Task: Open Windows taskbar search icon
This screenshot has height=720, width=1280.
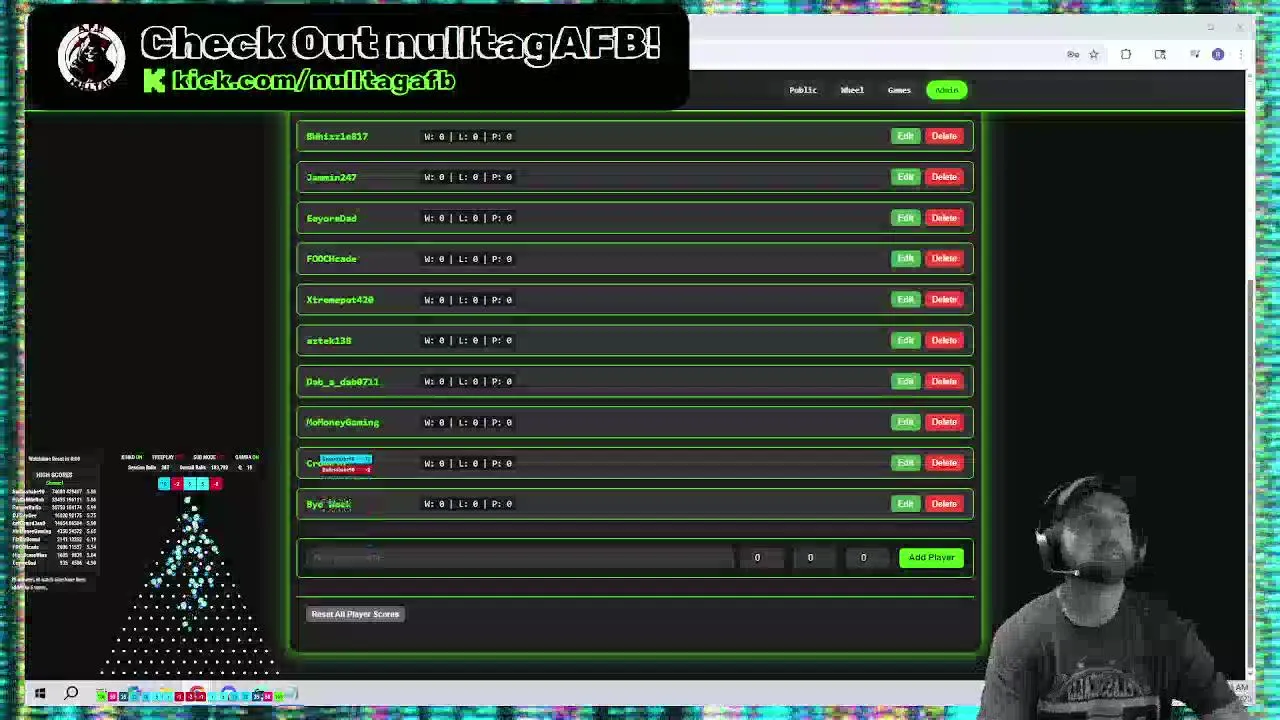Action: (72, 694)
